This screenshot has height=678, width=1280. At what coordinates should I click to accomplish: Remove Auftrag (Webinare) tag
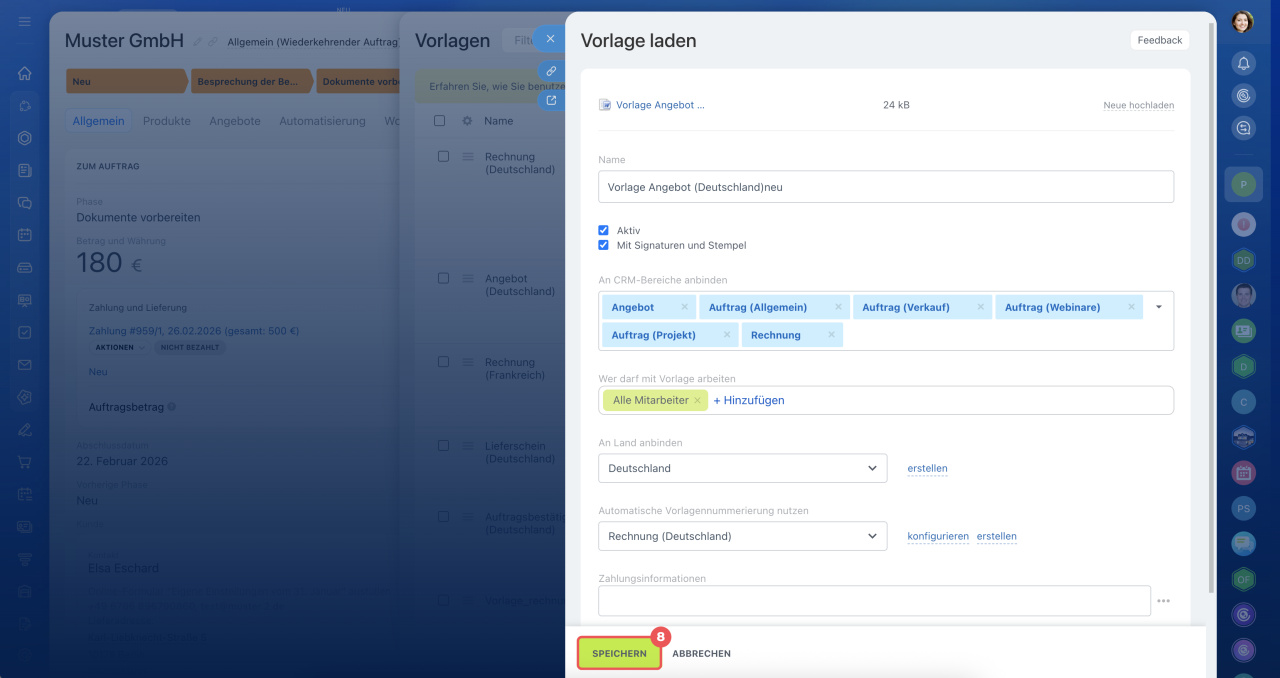pos(1131,307)
